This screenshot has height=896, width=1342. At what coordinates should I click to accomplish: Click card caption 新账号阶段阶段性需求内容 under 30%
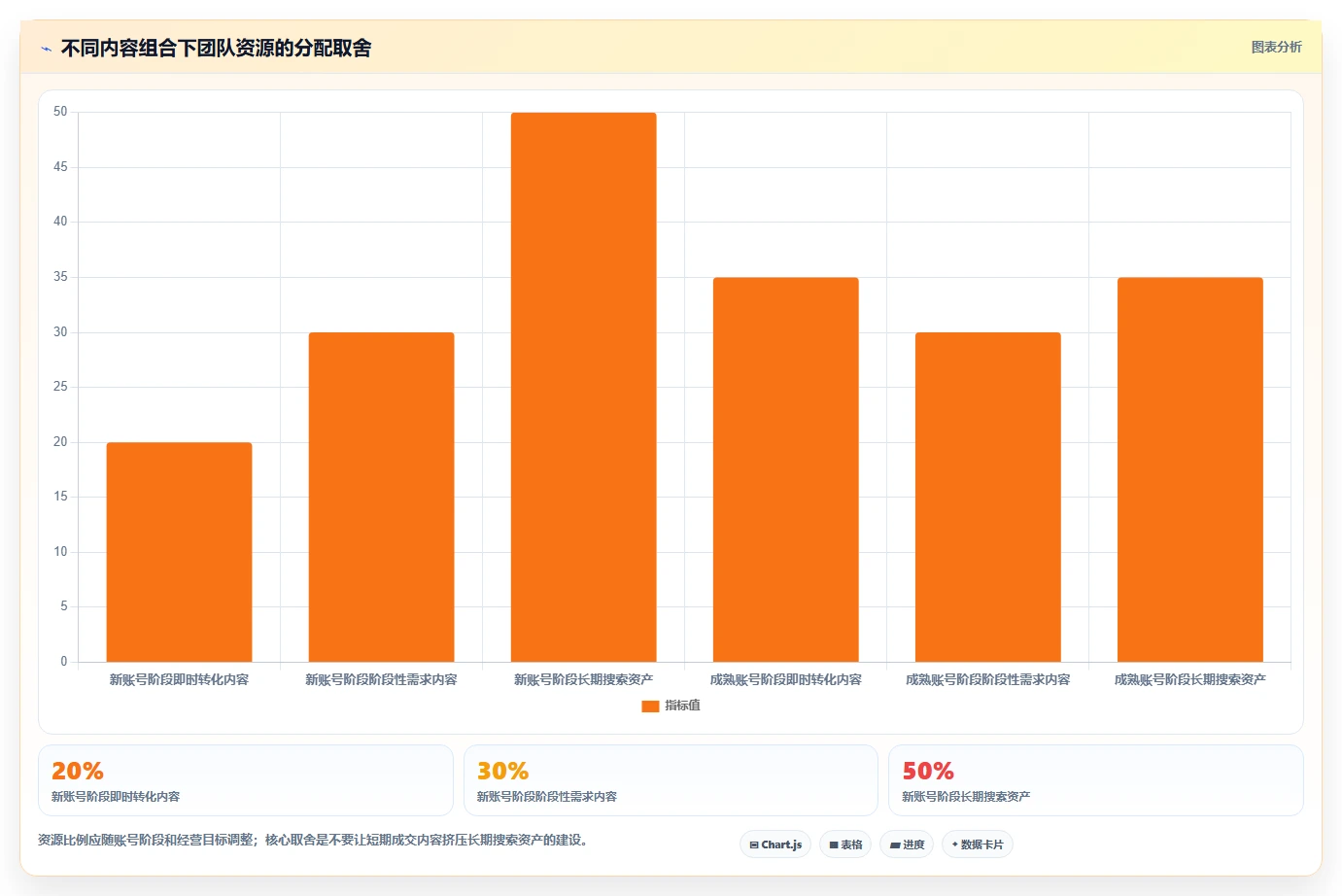547,796
